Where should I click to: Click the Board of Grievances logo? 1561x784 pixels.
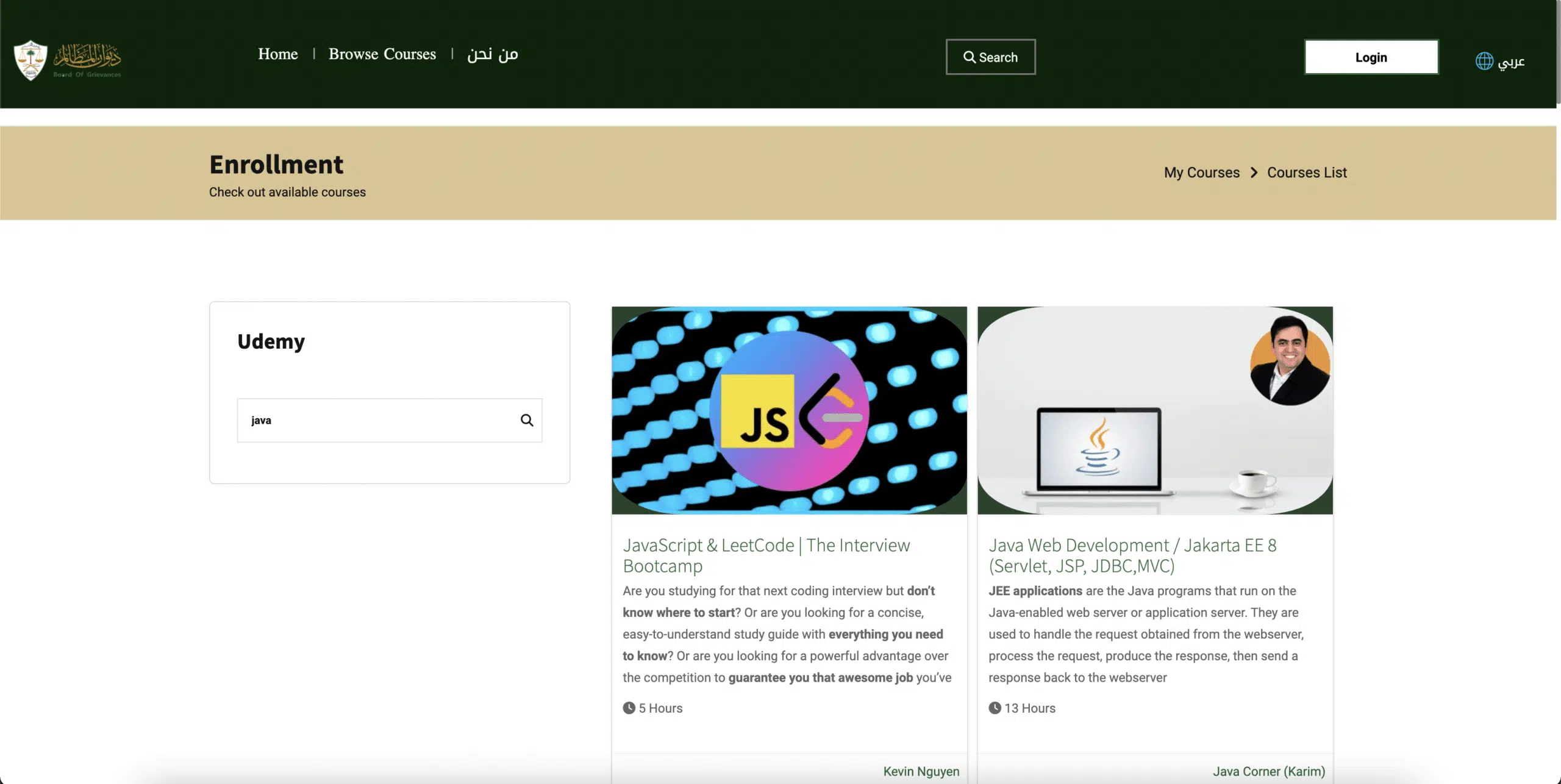coord(68,60)
